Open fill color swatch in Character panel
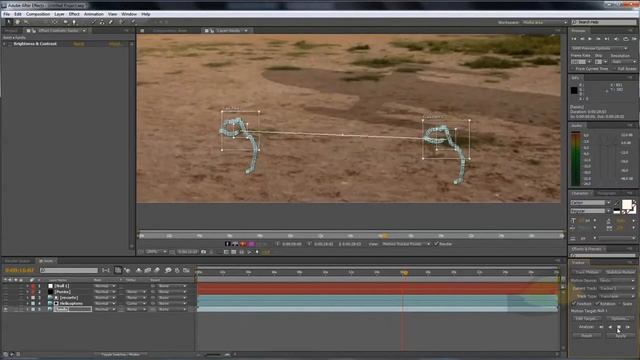Screen dimensions: 640x360 pos(627,204)
